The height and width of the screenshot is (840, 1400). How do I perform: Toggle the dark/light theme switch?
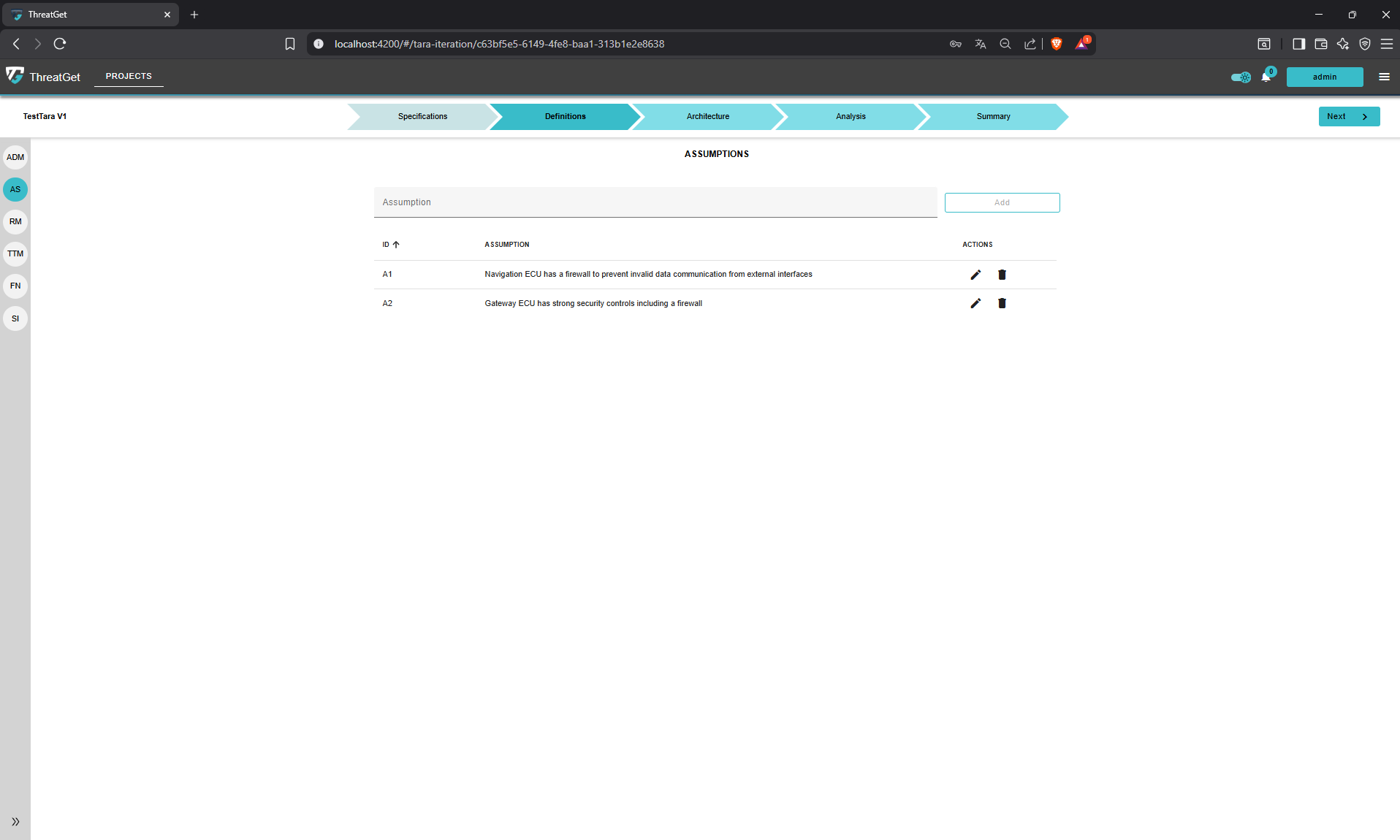[x=1241, y=77]
